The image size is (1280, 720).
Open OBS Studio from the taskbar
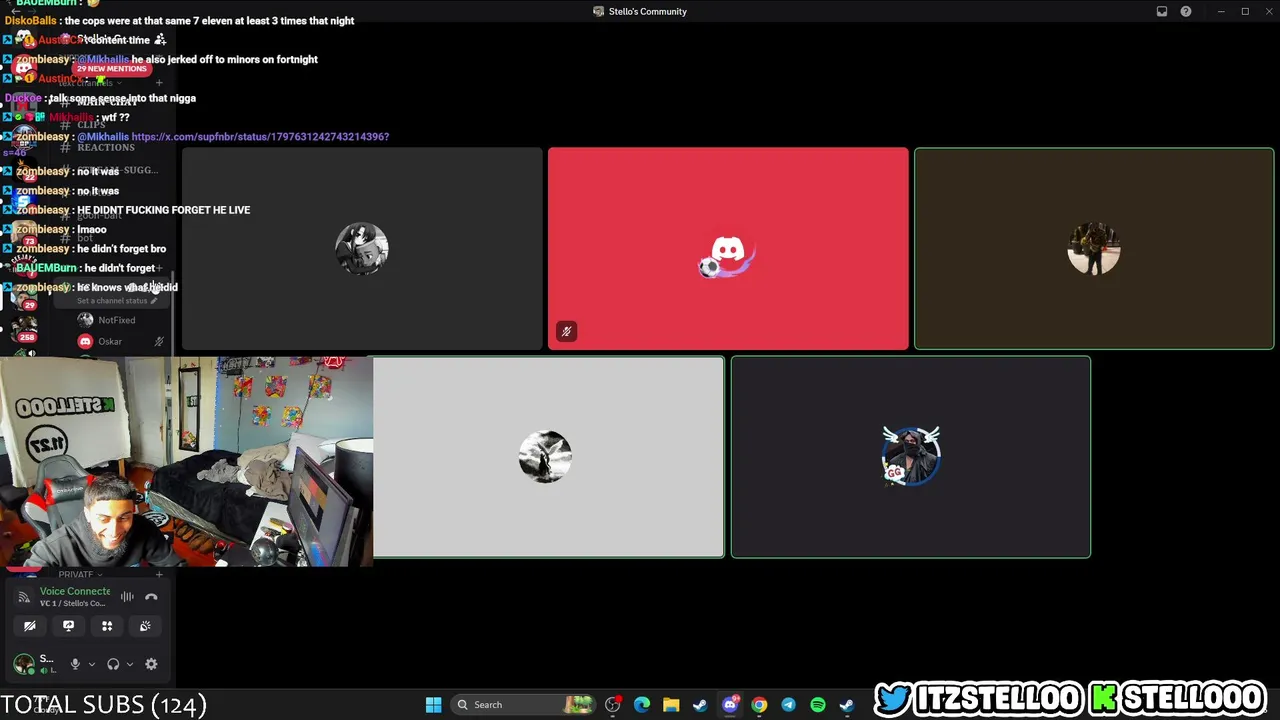pos(613,705)
